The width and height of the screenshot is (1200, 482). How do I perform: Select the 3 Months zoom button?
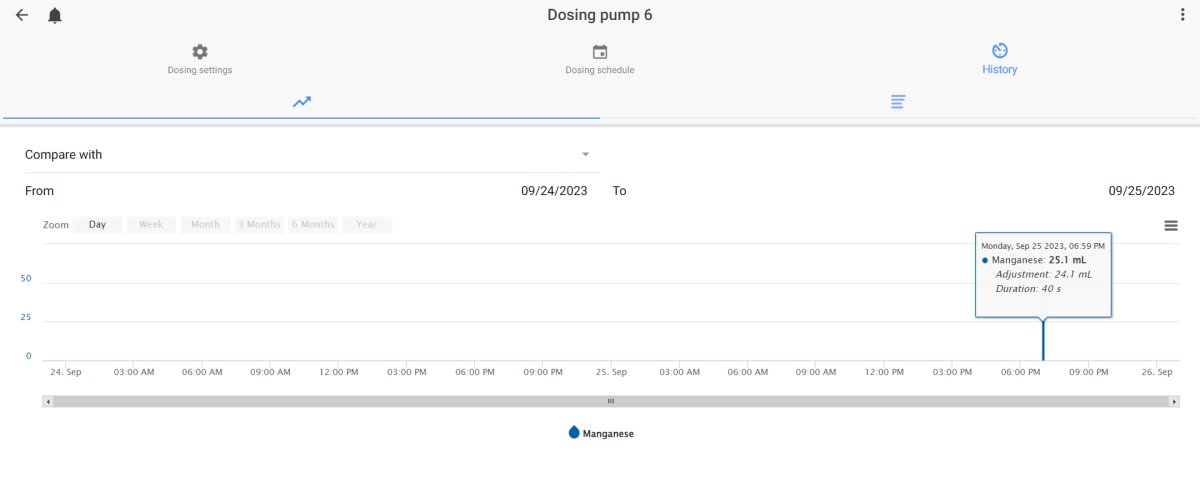coord(259,225)
